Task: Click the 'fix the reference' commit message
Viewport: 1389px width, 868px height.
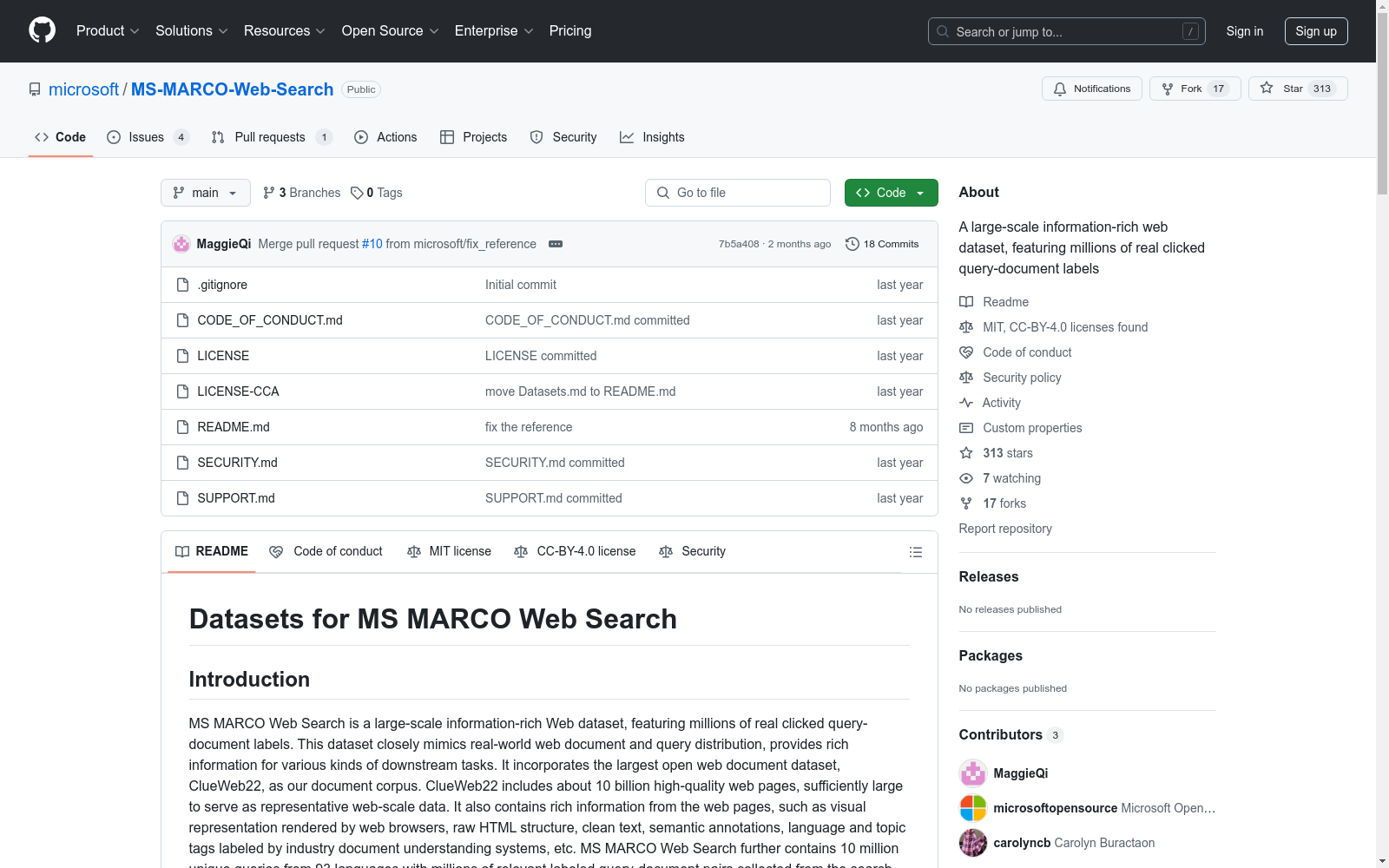Action: [x=529, y=427]
